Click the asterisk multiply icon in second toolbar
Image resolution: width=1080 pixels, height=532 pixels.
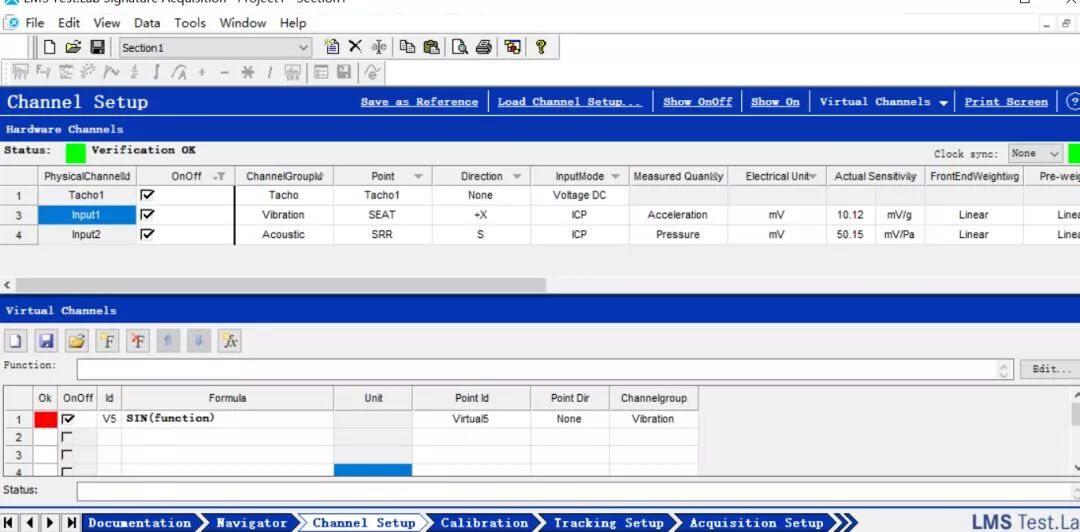tap(247, 72)
